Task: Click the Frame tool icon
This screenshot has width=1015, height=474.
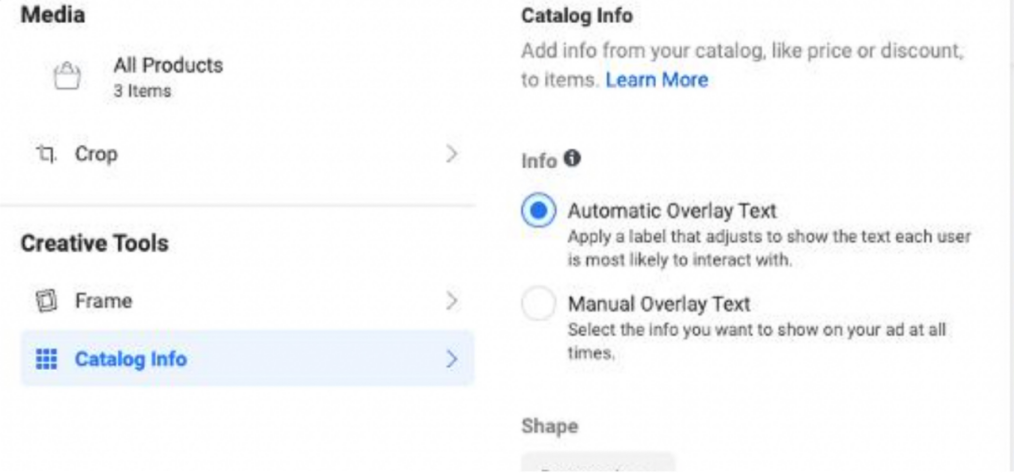Action: (46, 301)
